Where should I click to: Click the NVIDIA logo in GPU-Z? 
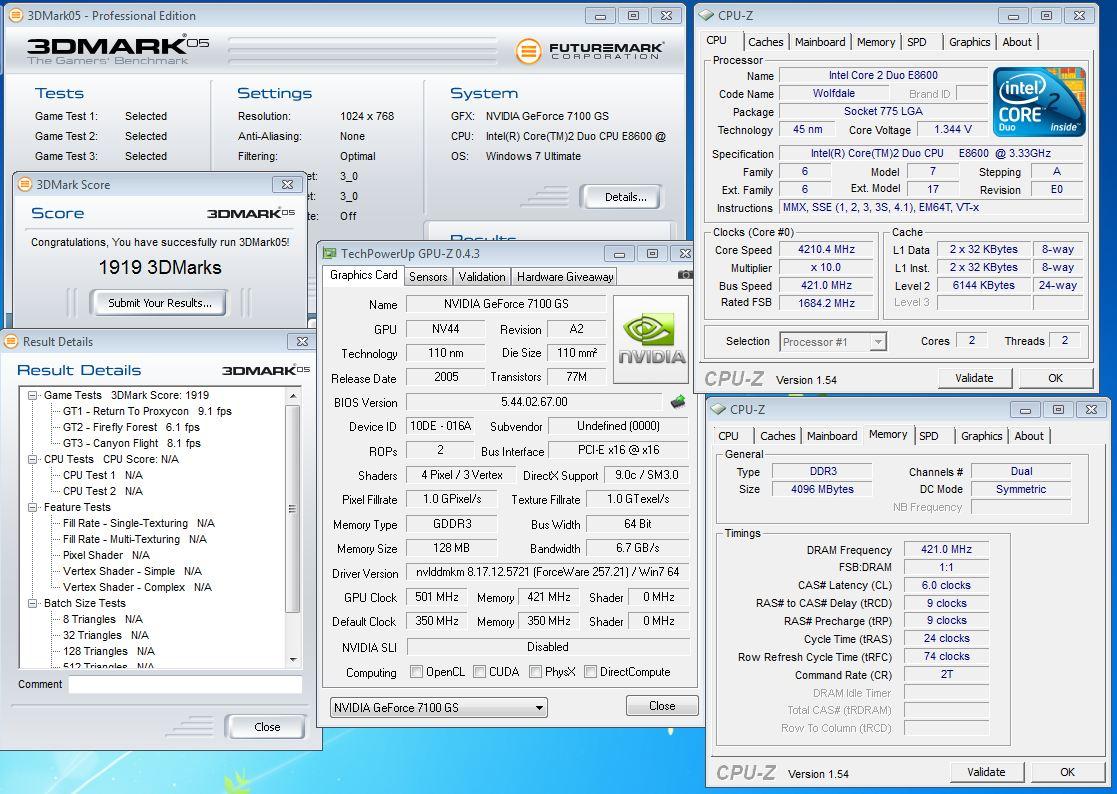click(x=651, y=340)
